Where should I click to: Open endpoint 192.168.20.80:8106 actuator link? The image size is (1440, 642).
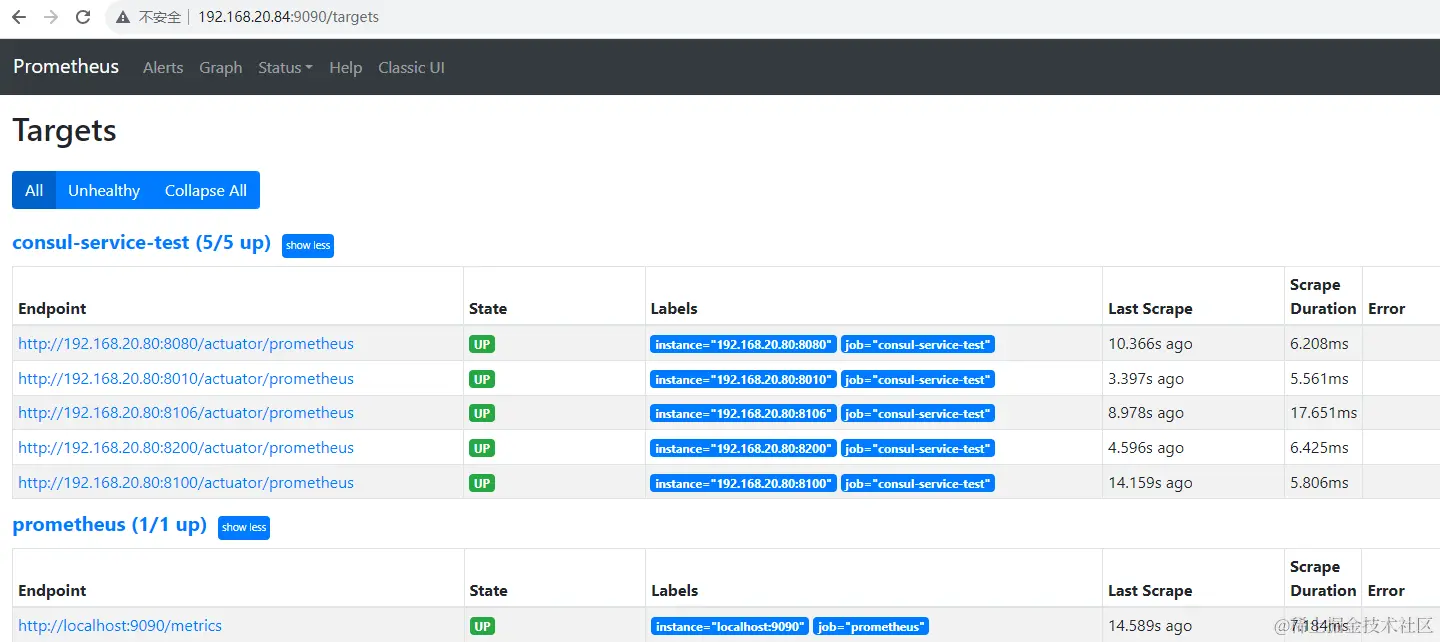(186, 413)
